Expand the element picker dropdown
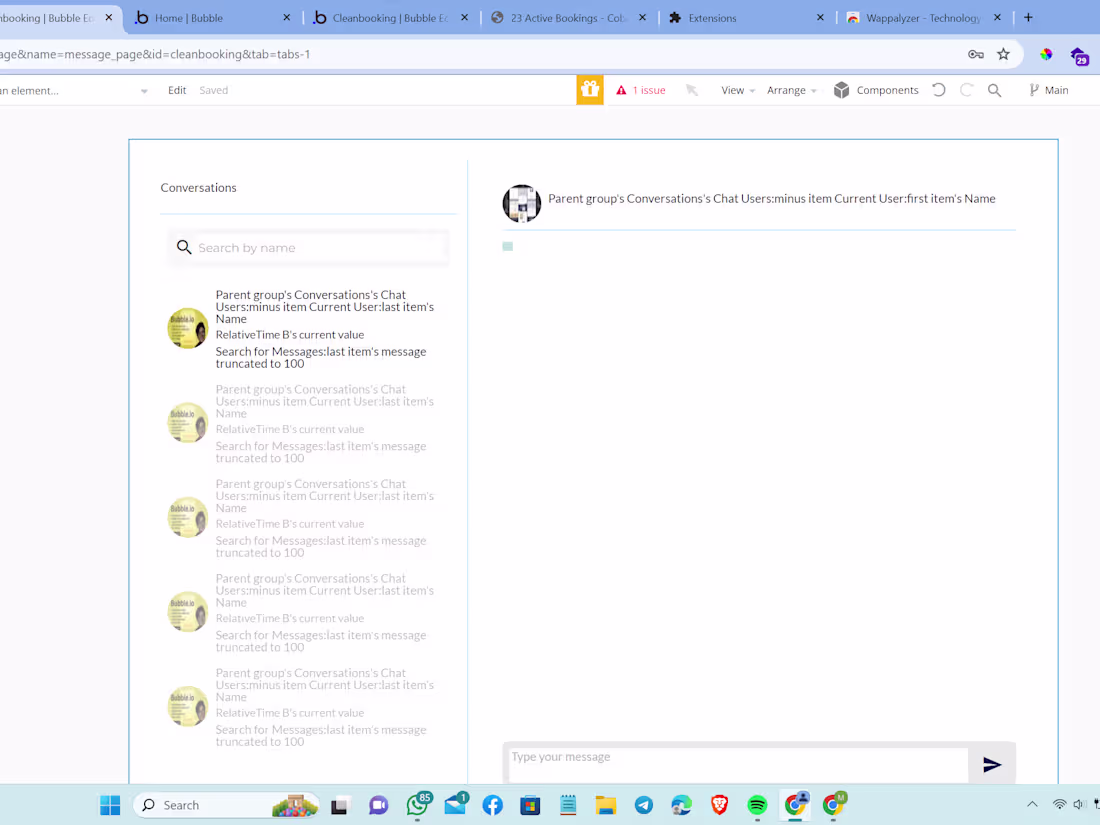 point(143,89)
